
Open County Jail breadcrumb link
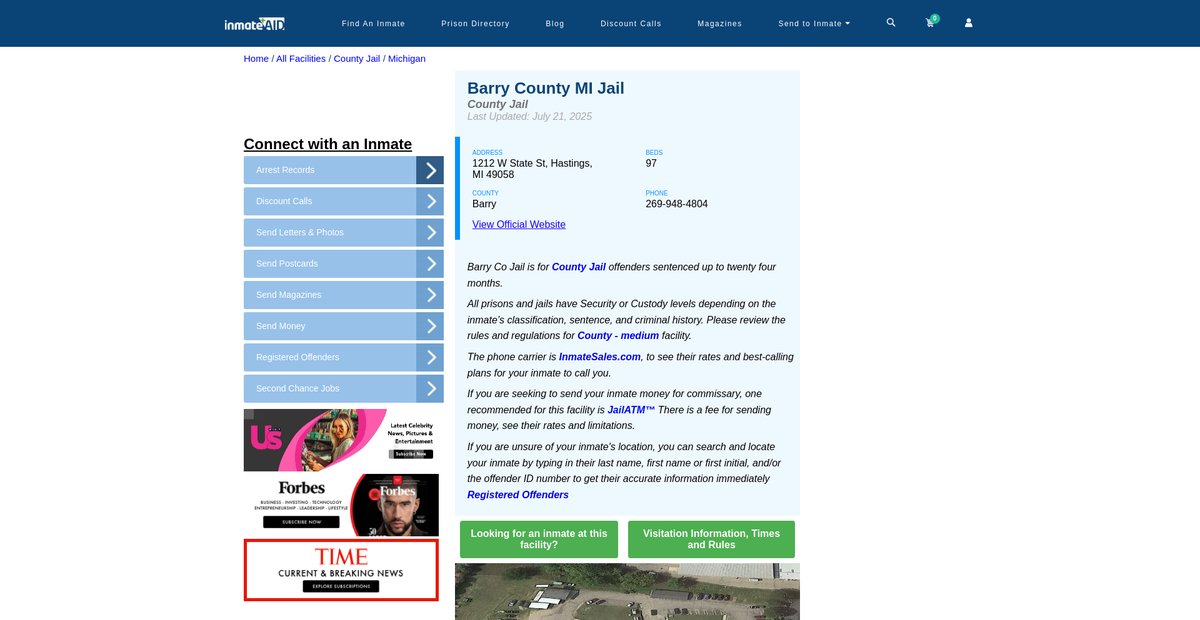coord(357,59)
